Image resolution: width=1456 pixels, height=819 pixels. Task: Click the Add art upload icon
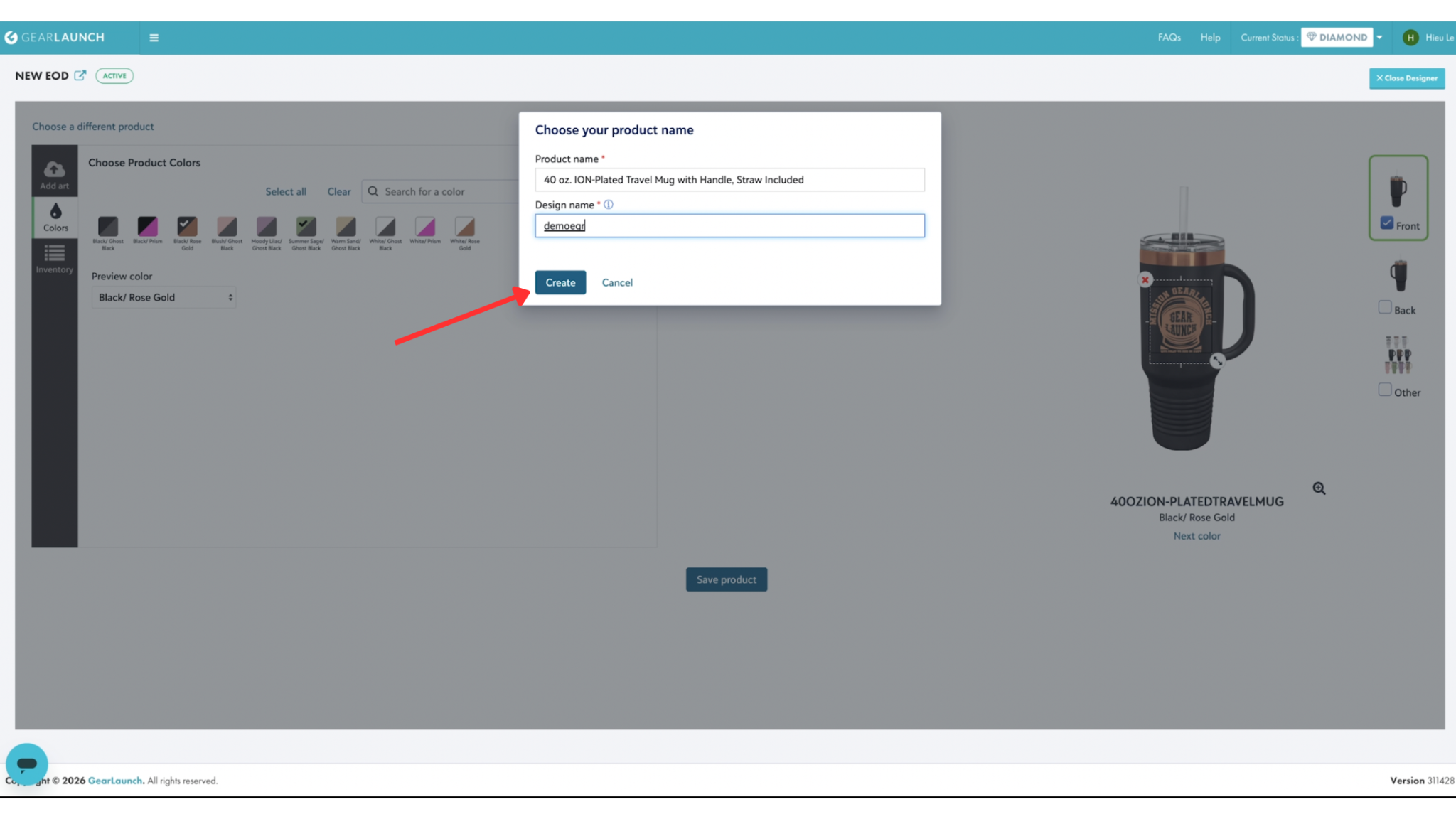[x=54, y=169]
